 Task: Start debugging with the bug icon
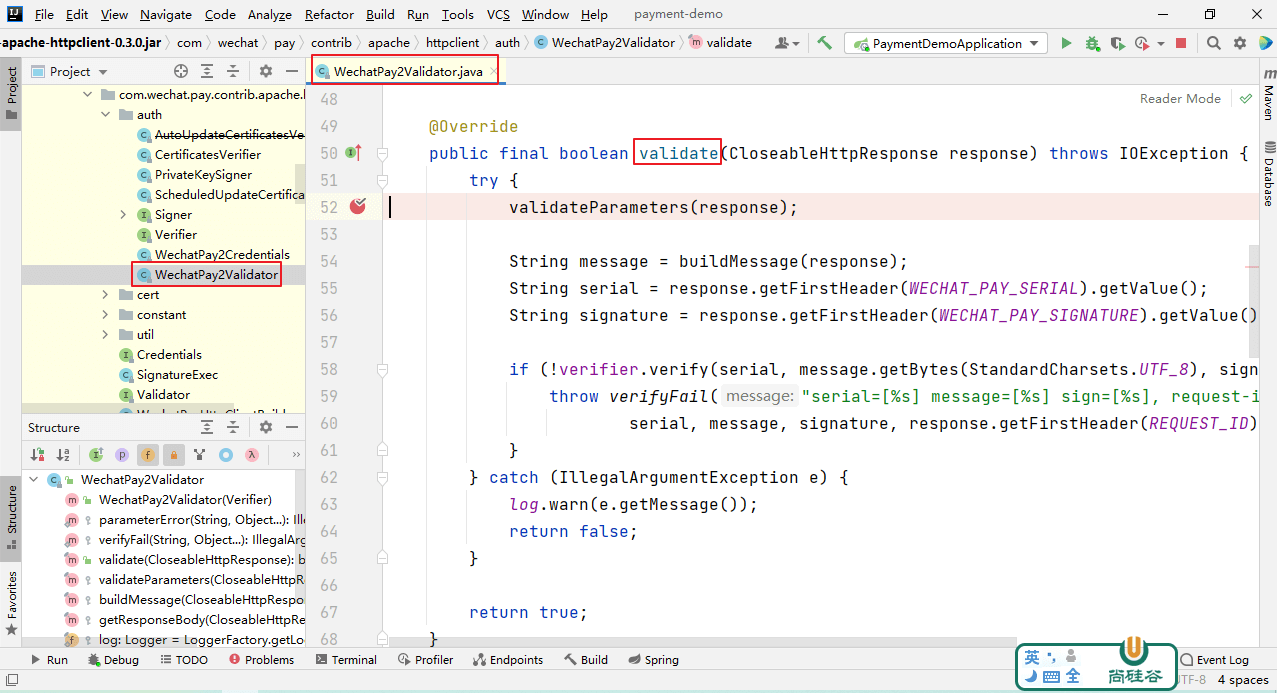point(1092,43)
